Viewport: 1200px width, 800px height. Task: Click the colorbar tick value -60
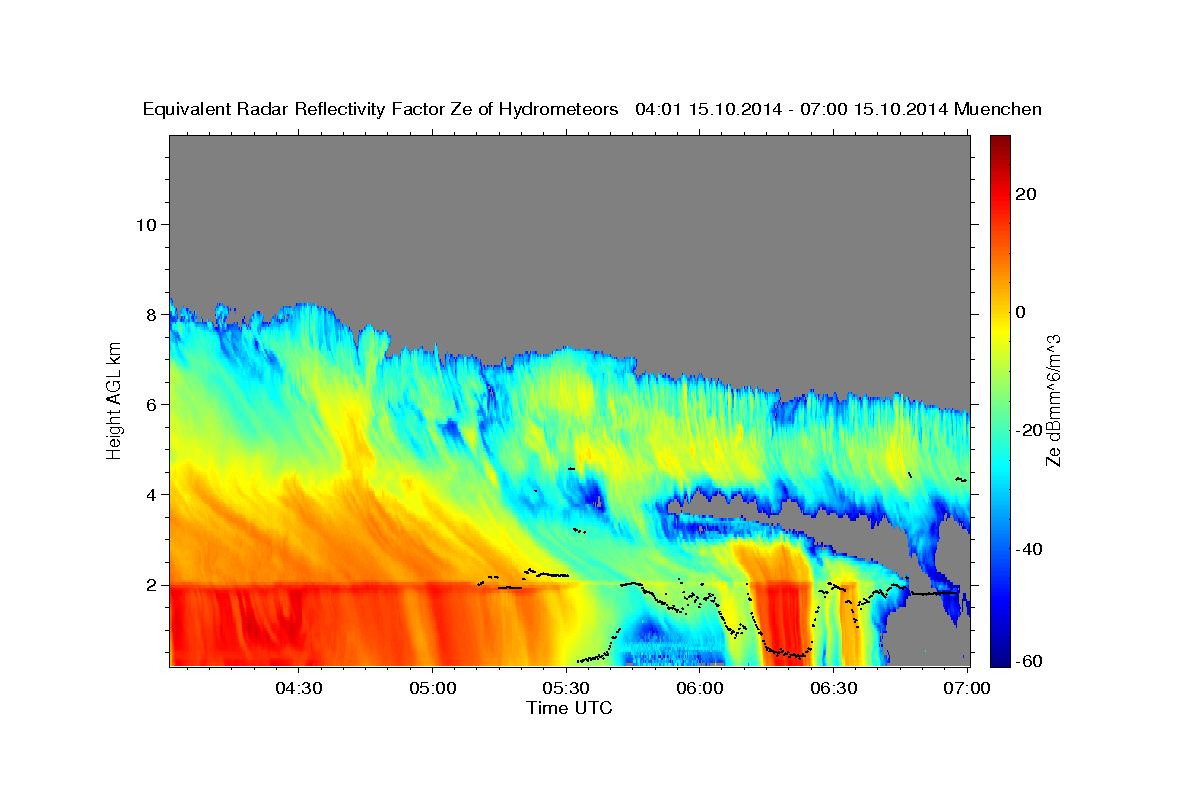click(x=1029, y=660)
